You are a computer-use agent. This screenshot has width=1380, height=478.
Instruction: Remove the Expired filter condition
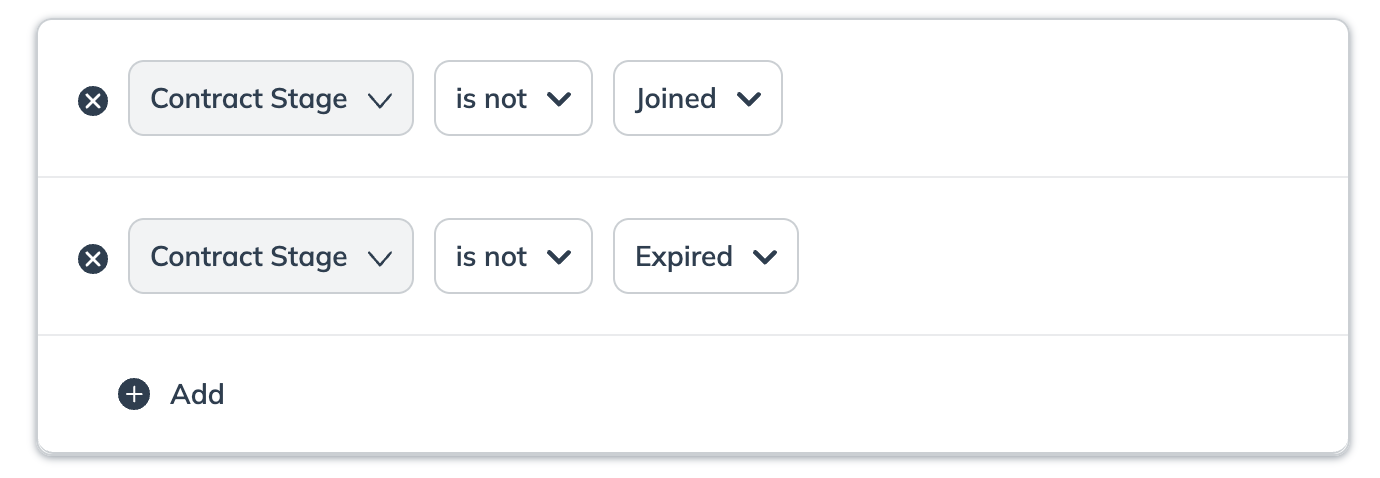click(x=93, y=258)
